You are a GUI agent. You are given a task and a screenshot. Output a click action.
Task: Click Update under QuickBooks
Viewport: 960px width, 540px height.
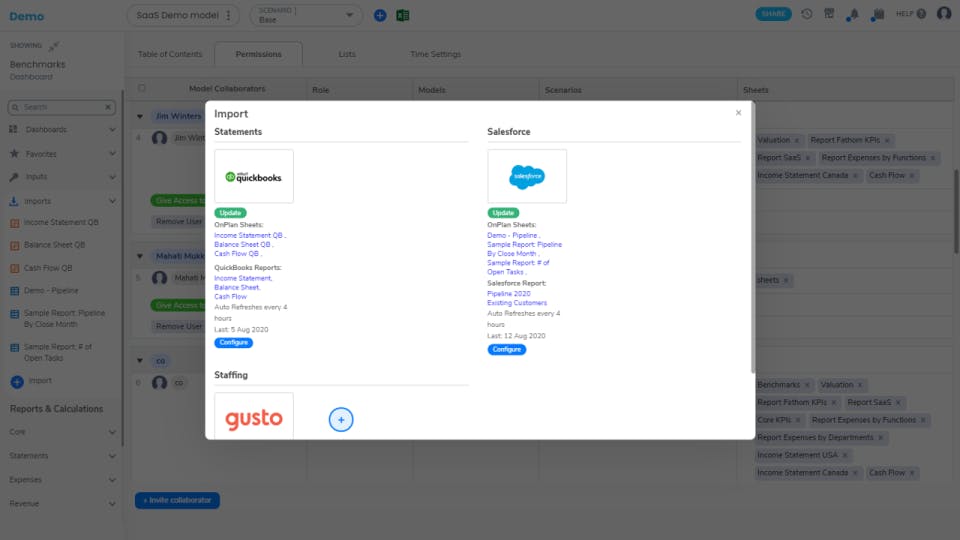tap(230, 213)
